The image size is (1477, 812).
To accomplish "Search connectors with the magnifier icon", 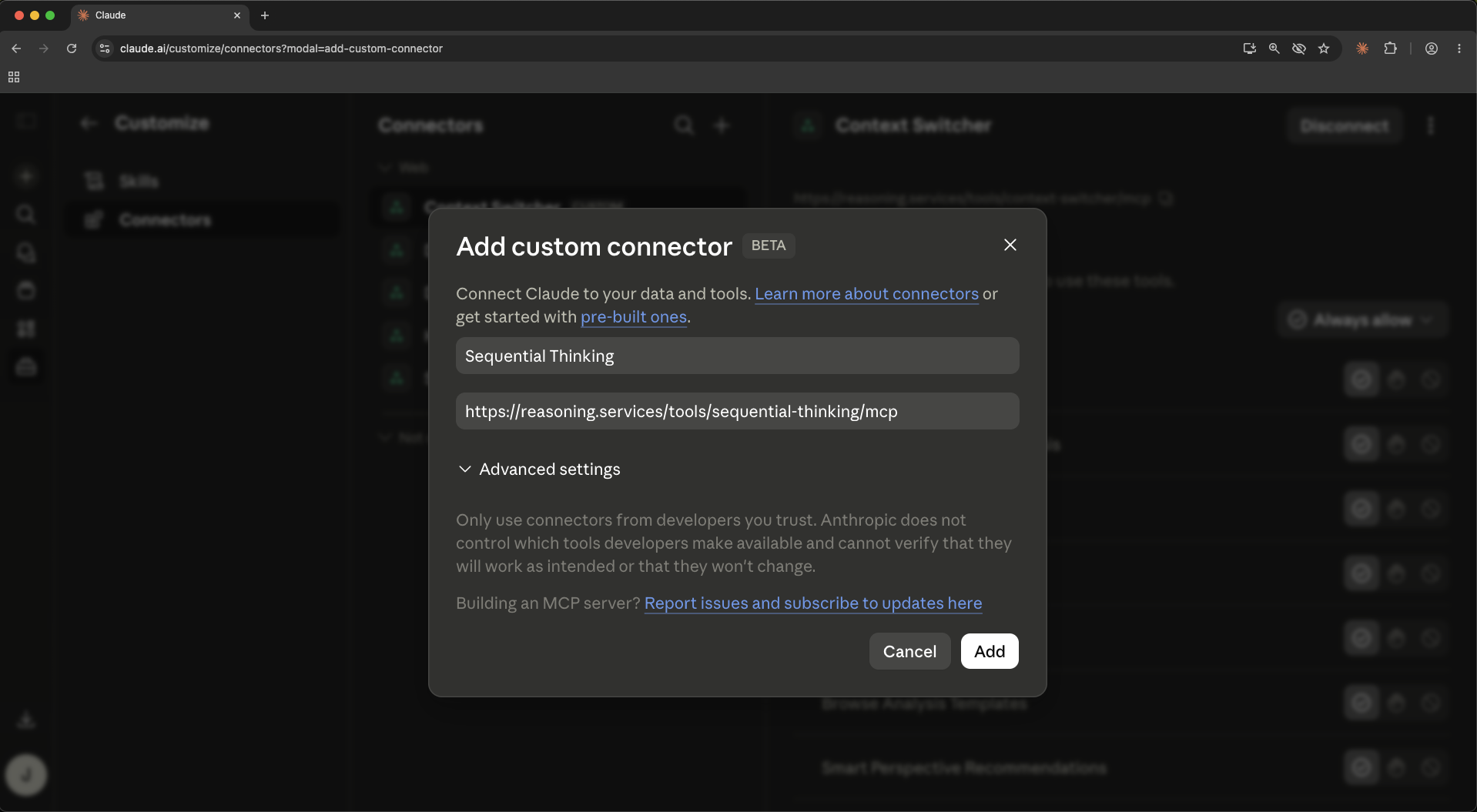I will click(683, 125).
